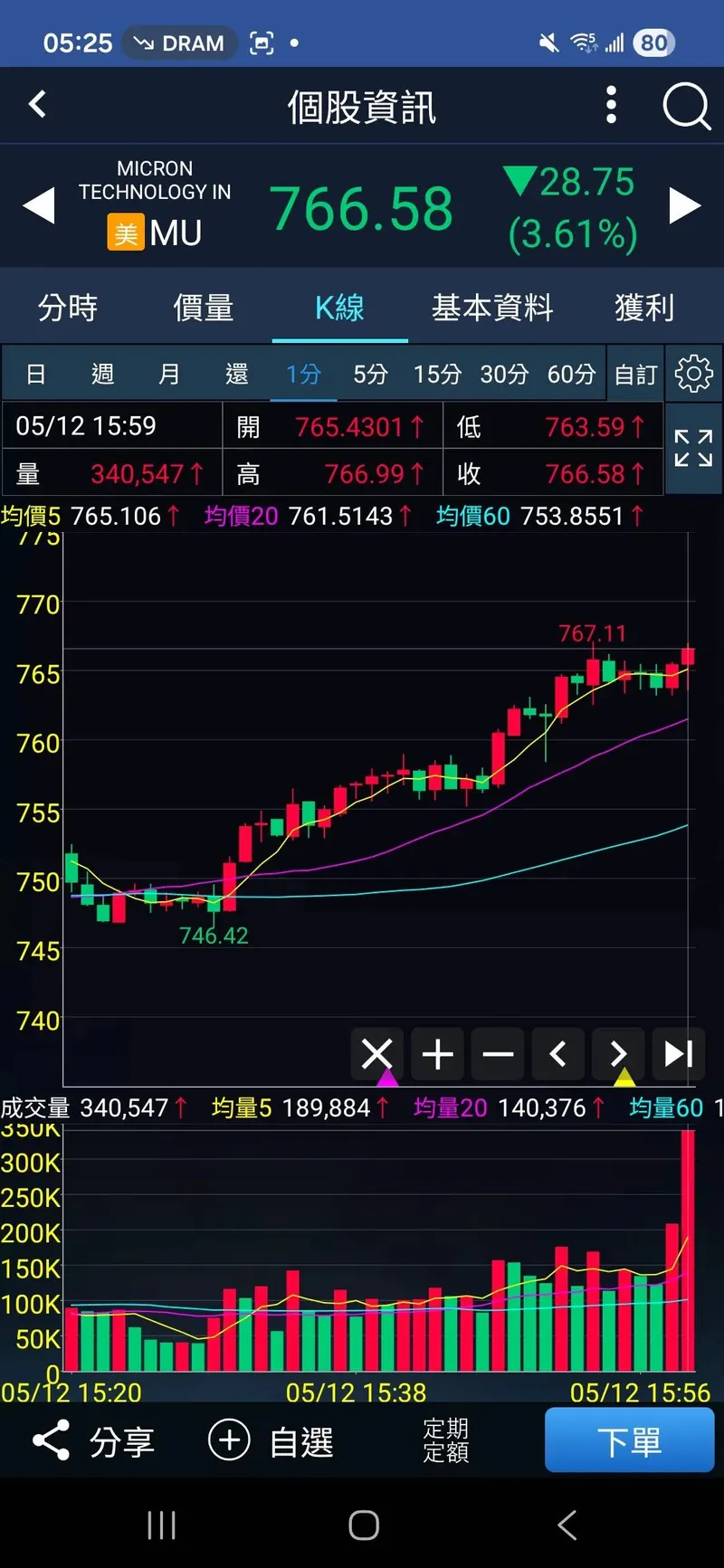Tap the 766.58 current price
724x1568 pixels.
[361, 209]
